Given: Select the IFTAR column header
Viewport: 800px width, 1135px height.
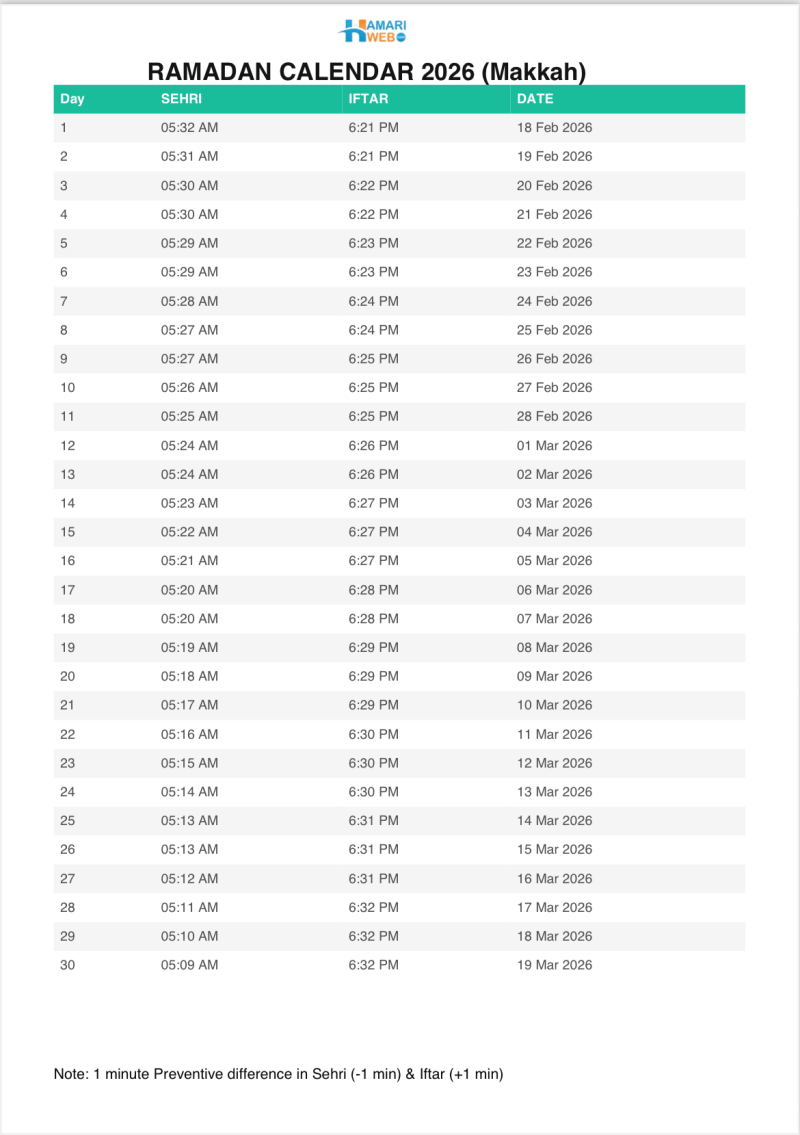Looking at the screenshot, I should coord(368,99).
